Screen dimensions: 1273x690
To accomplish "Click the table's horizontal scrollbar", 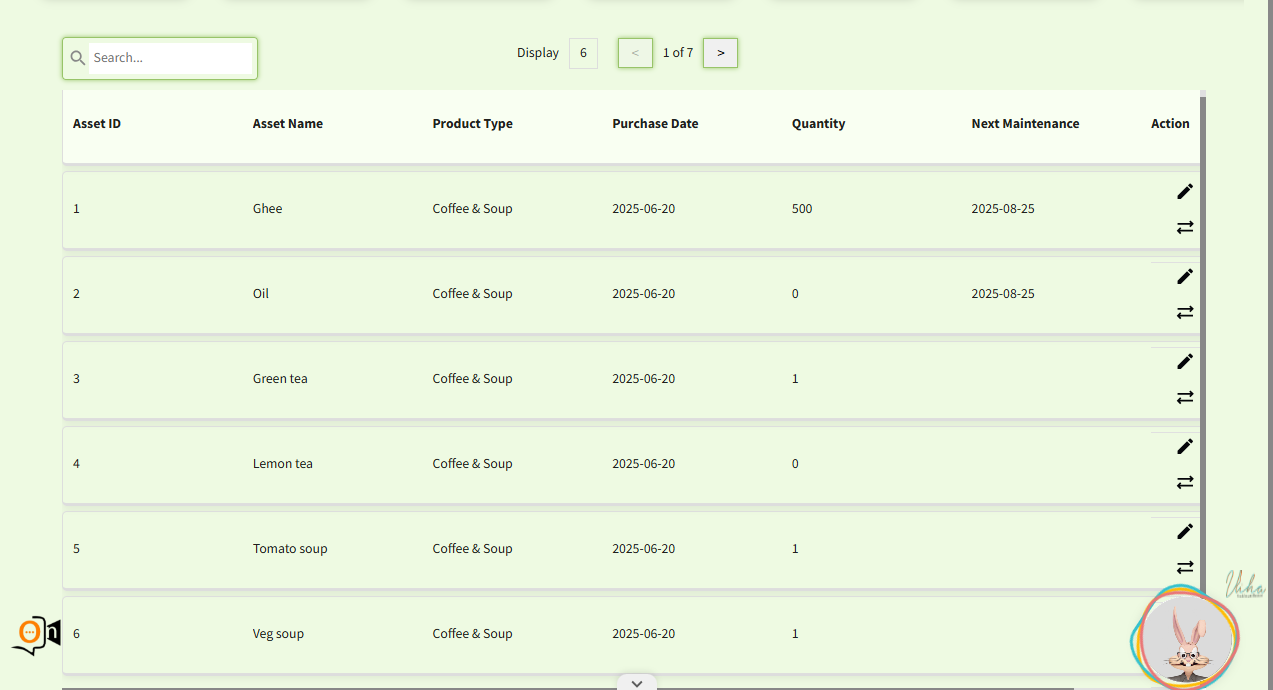I will click(568, 688).
